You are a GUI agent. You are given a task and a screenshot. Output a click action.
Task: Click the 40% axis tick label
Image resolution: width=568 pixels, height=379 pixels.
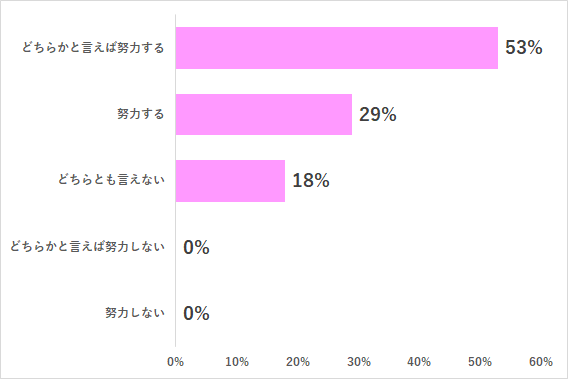pyautogui.click(x=419, y=362)
